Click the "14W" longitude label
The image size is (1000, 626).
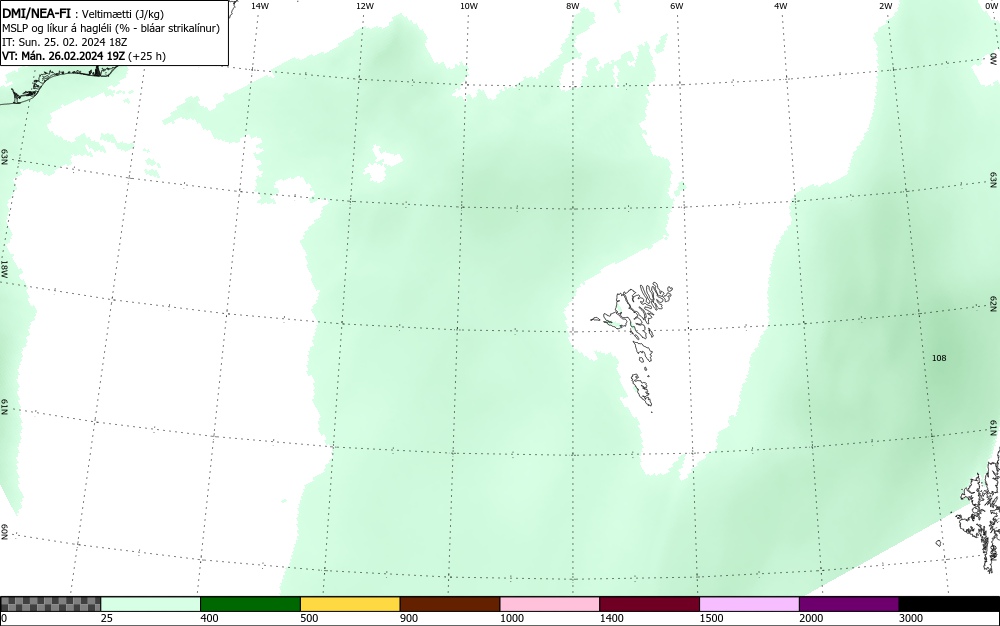click(x=260, y=6)
